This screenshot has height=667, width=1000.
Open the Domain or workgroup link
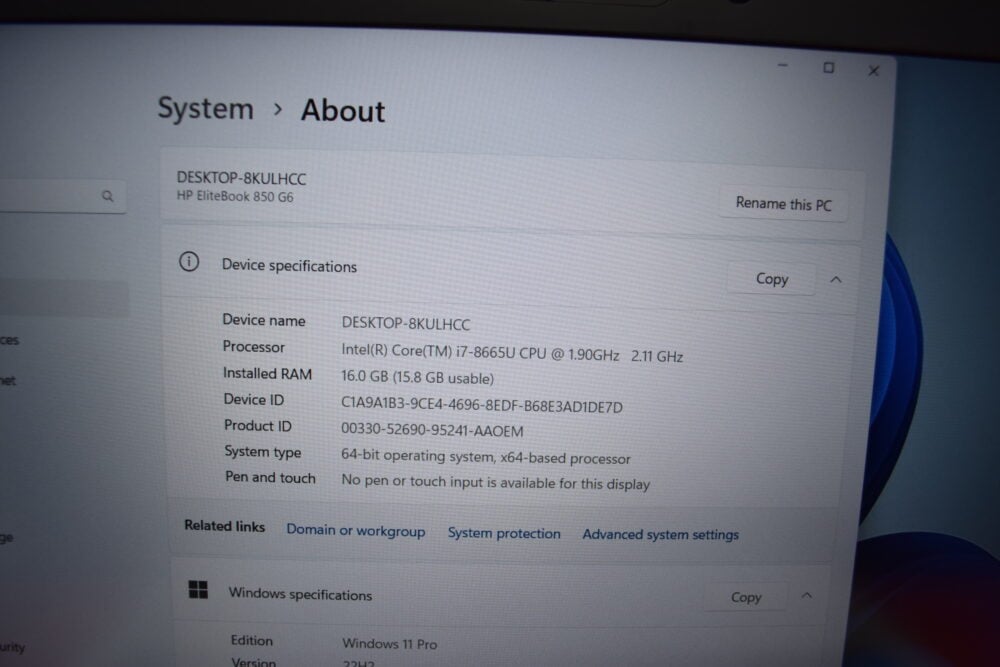click(x=355, y=531)
